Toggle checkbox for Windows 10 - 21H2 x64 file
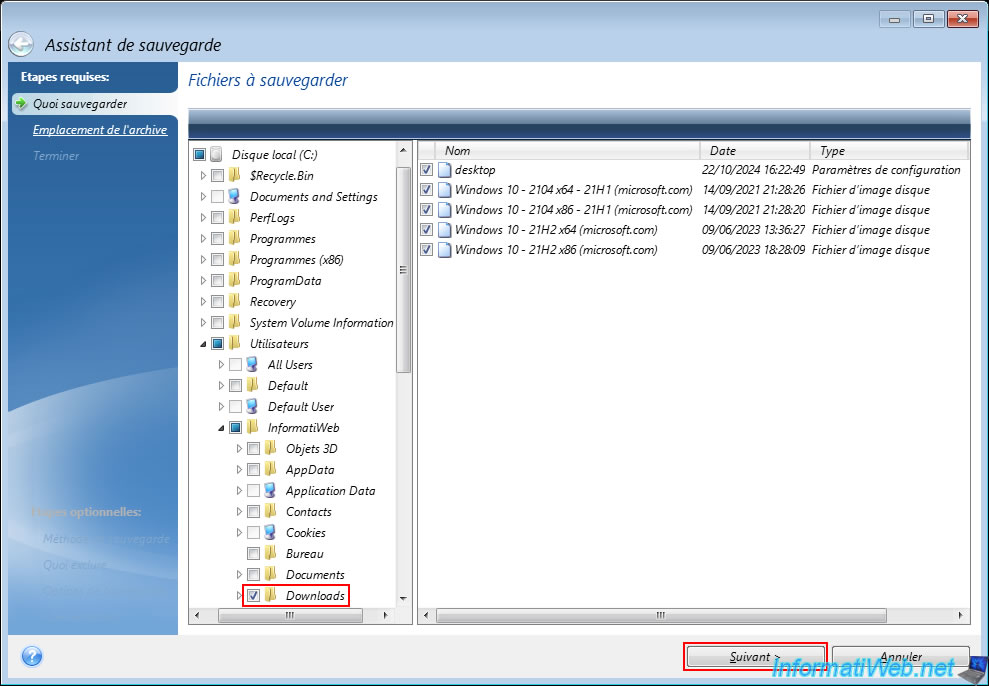The height and width of the screenshot is (686, 989). click(427, 230)
